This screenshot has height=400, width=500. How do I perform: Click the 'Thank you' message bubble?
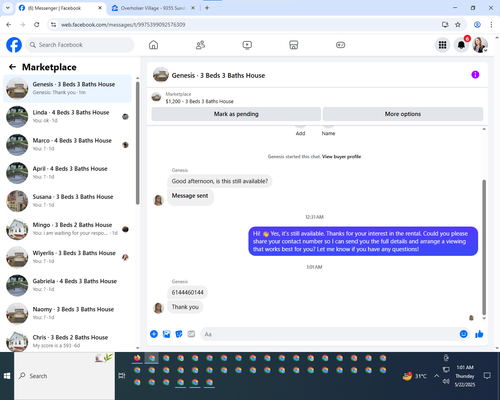pyautogui.click(x=185, y=307)
